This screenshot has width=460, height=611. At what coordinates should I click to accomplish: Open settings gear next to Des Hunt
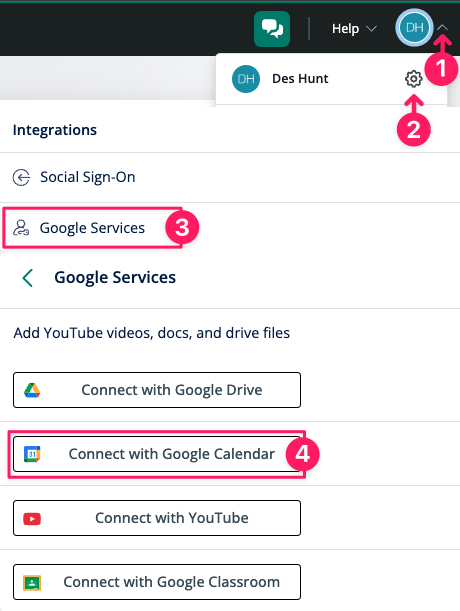(413, 79)
